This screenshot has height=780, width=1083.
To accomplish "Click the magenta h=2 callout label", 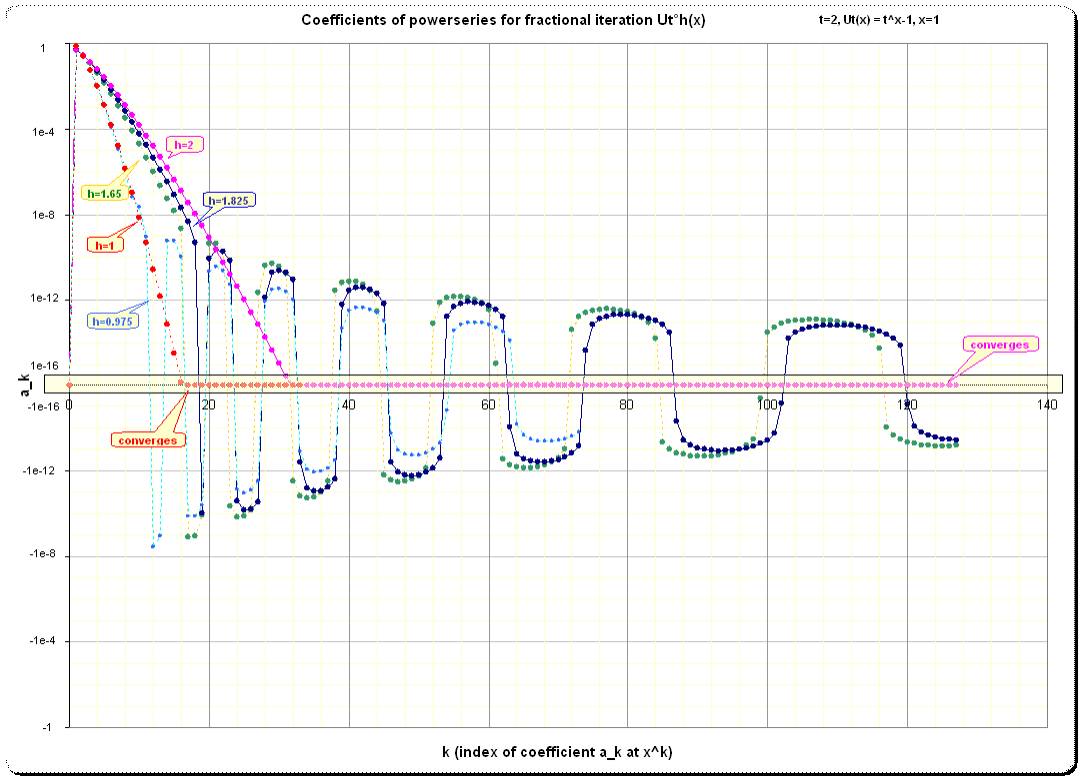I will [x=183, y=144].
